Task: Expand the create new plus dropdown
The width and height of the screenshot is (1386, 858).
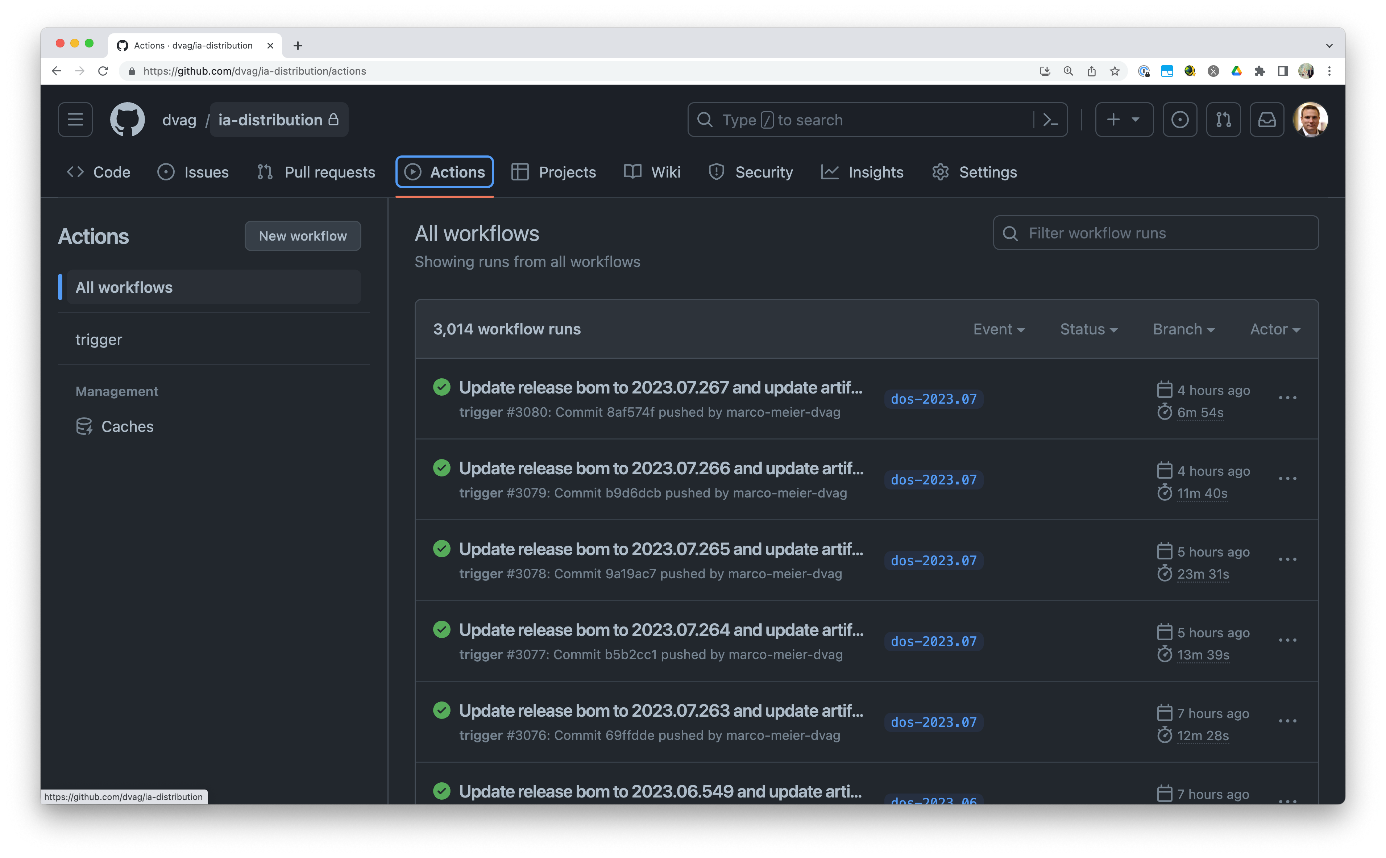Action: click(1124, 120)
